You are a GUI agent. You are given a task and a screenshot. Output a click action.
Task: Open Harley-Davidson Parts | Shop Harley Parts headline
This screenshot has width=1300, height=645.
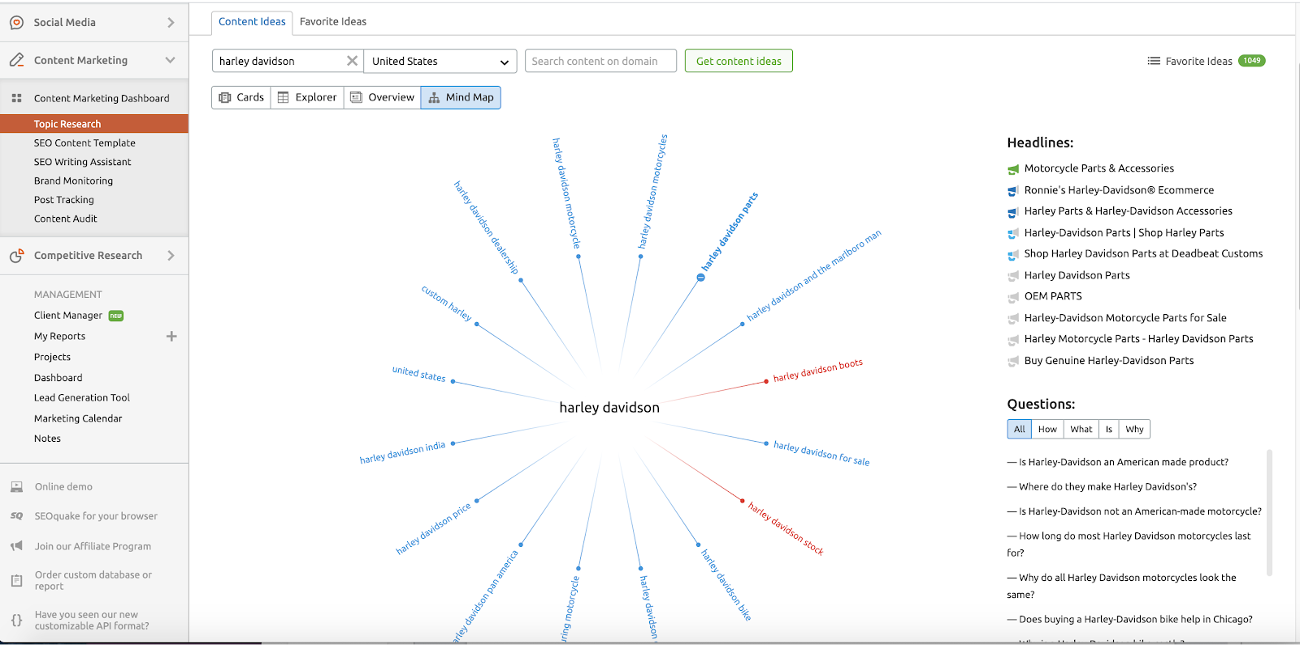click(x=1124, y=233)
